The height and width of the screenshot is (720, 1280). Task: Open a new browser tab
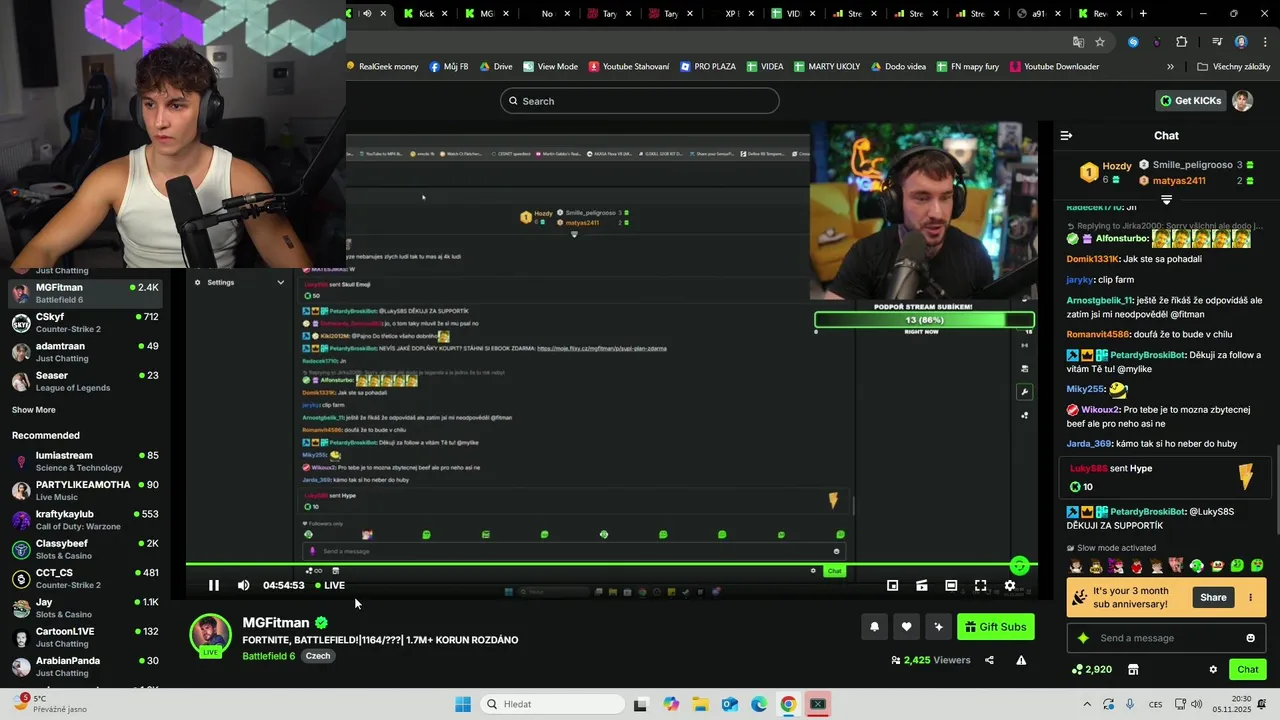click(1143, 14)
